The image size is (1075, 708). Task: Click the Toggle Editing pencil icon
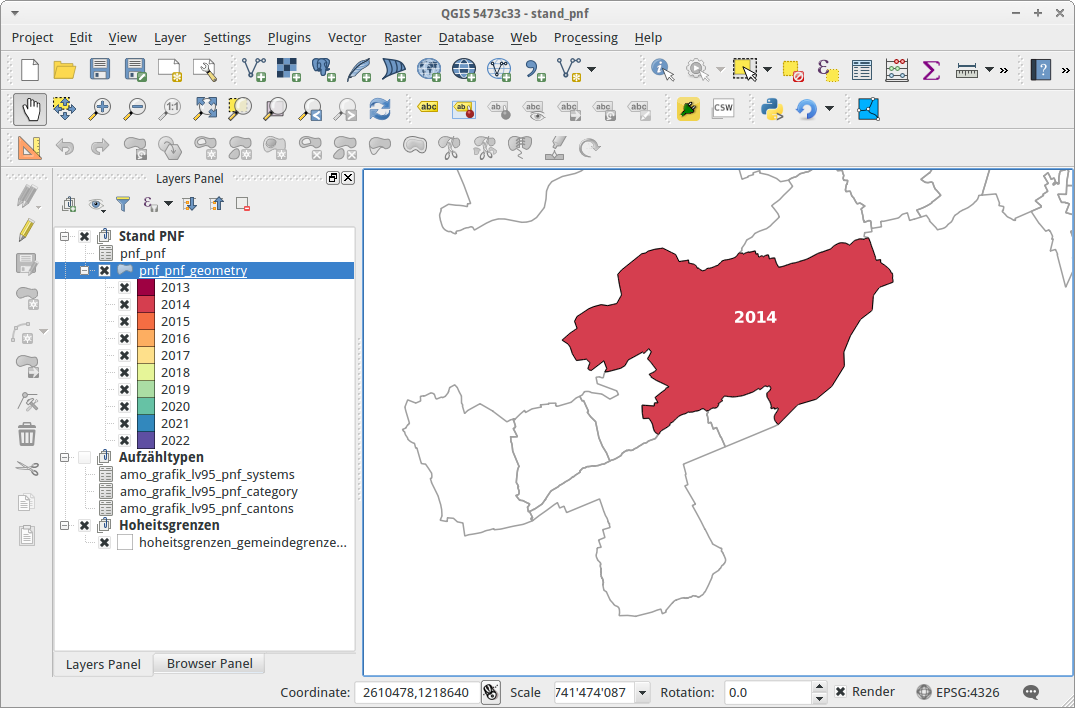[27, 230]
